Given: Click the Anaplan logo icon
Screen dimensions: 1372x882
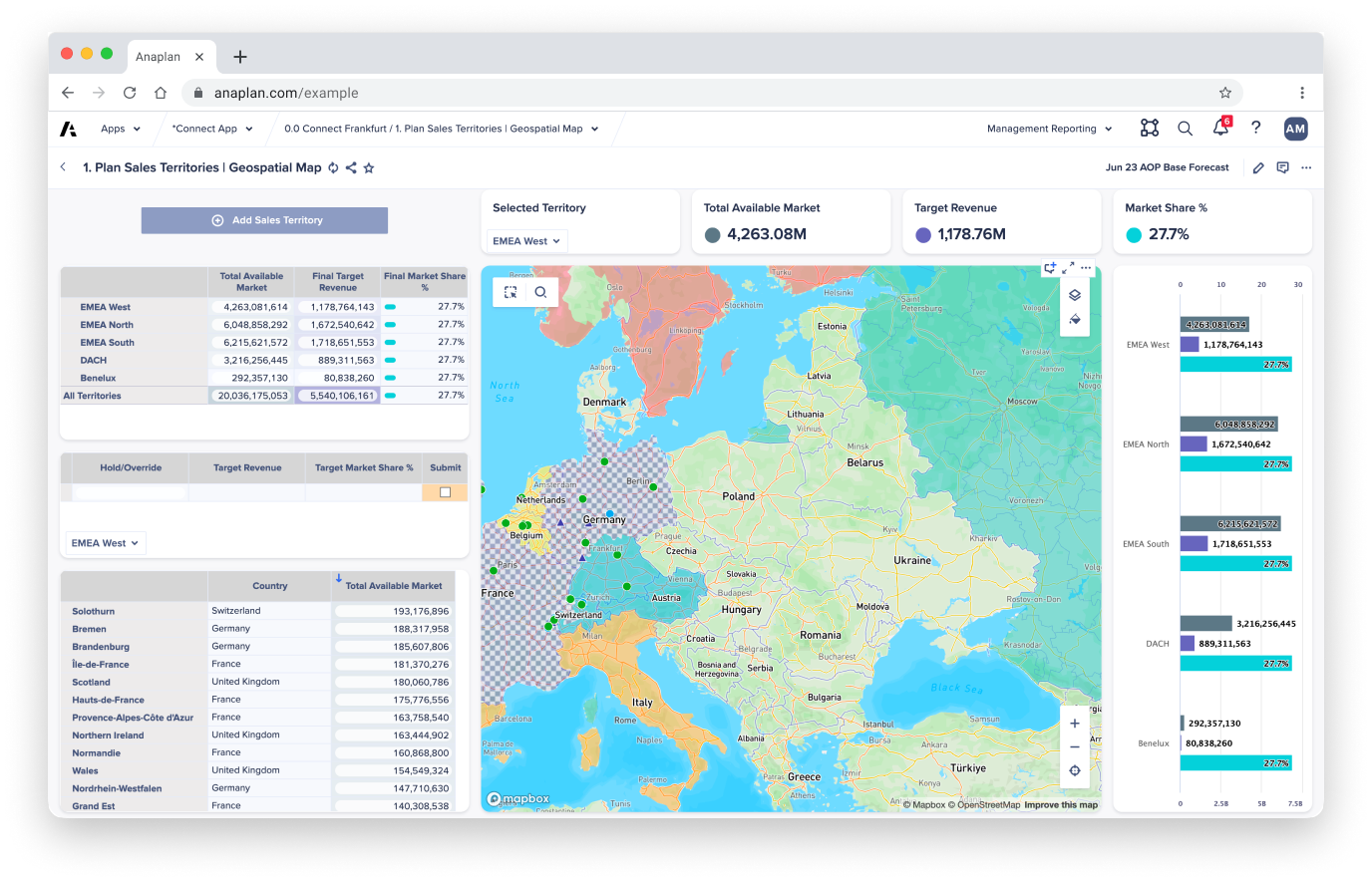Looking at the screenshot, I should point(68,129).
